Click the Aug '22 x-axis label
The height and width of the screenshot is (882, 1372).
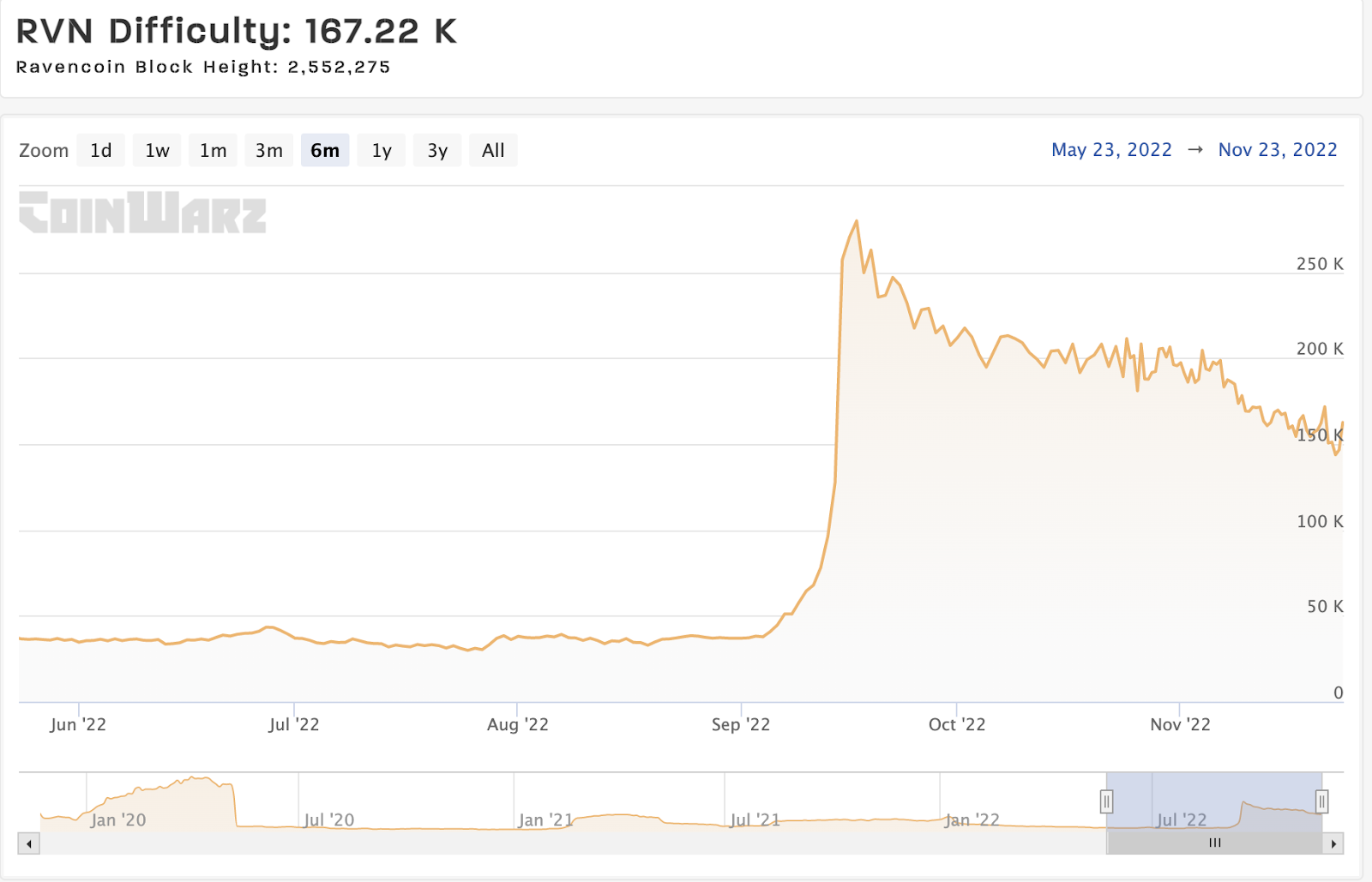coord(517,724)
